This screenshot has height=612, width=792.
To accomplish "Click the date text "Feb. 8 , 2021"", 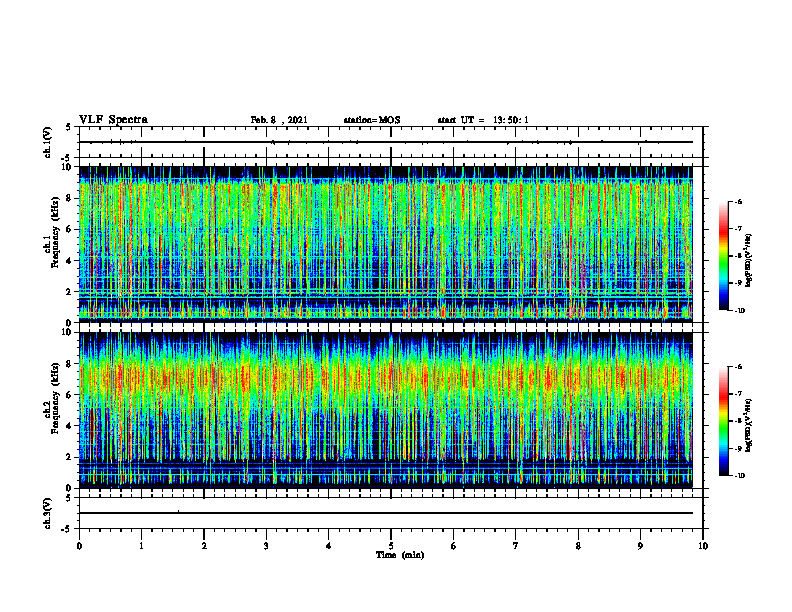I will tap(279, 120).
